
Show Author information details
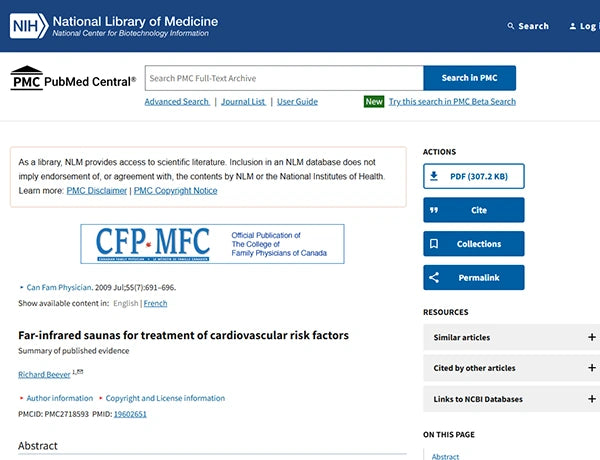click(x=59, y=398)
